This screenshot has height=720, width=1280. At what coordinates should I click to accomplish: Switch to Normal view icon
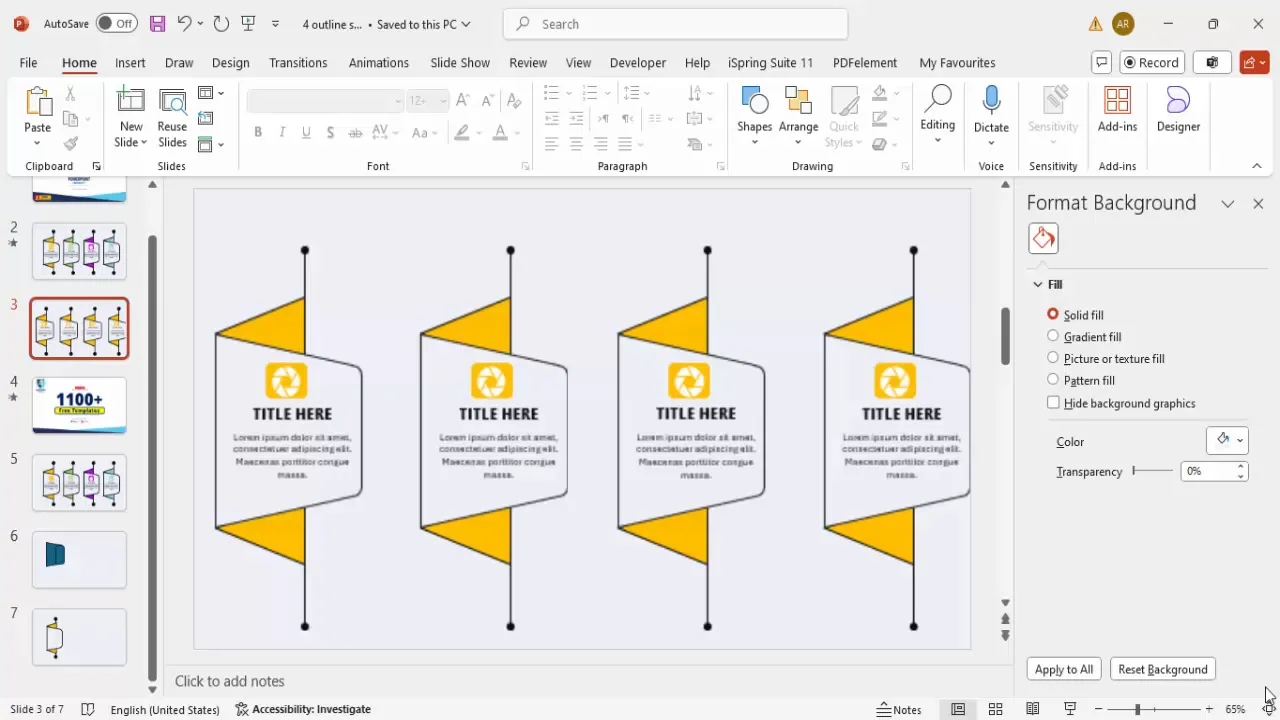(x=958, y=709)
